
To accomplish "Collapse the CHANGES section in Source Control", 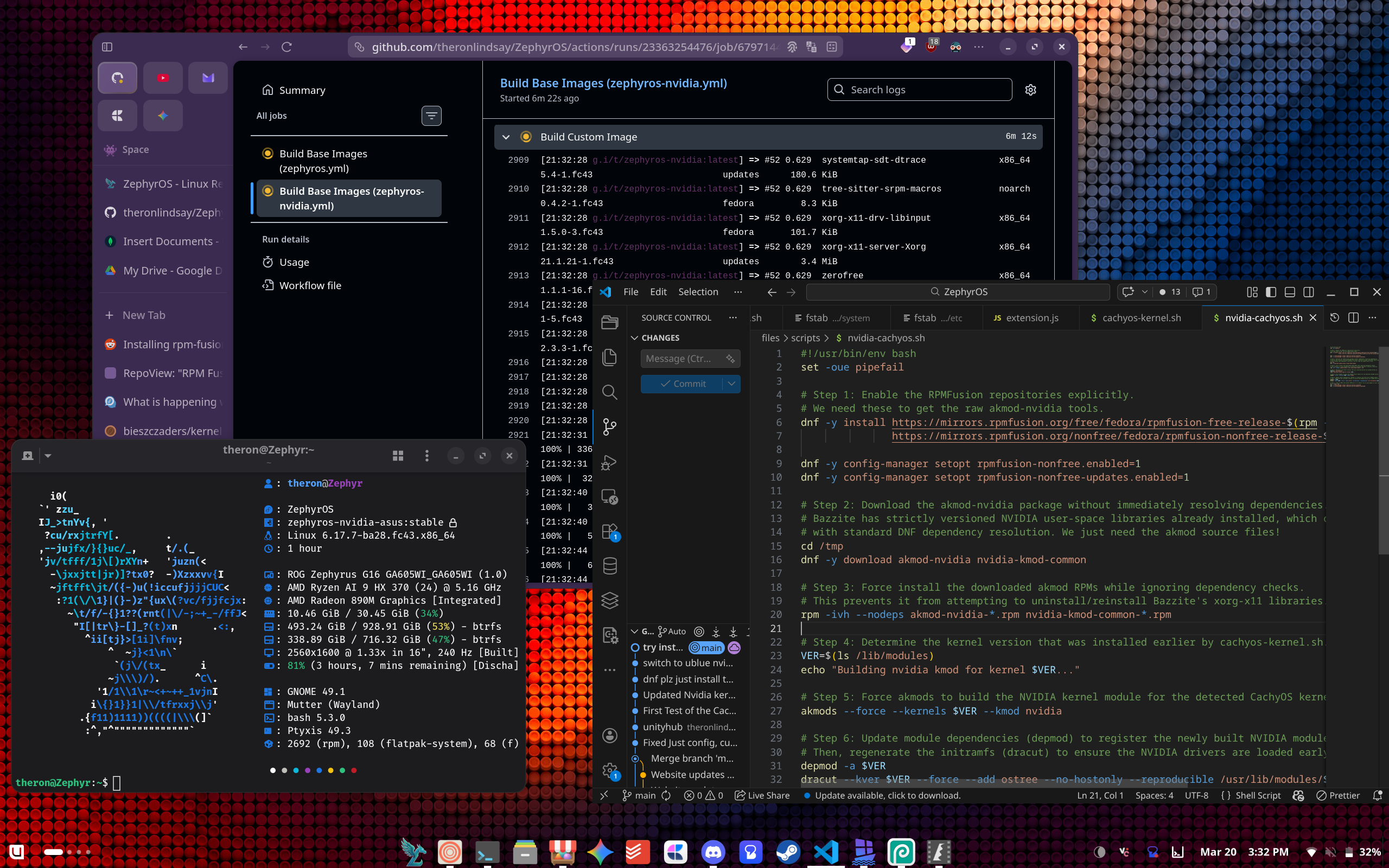I will click(x=635, y=337).
